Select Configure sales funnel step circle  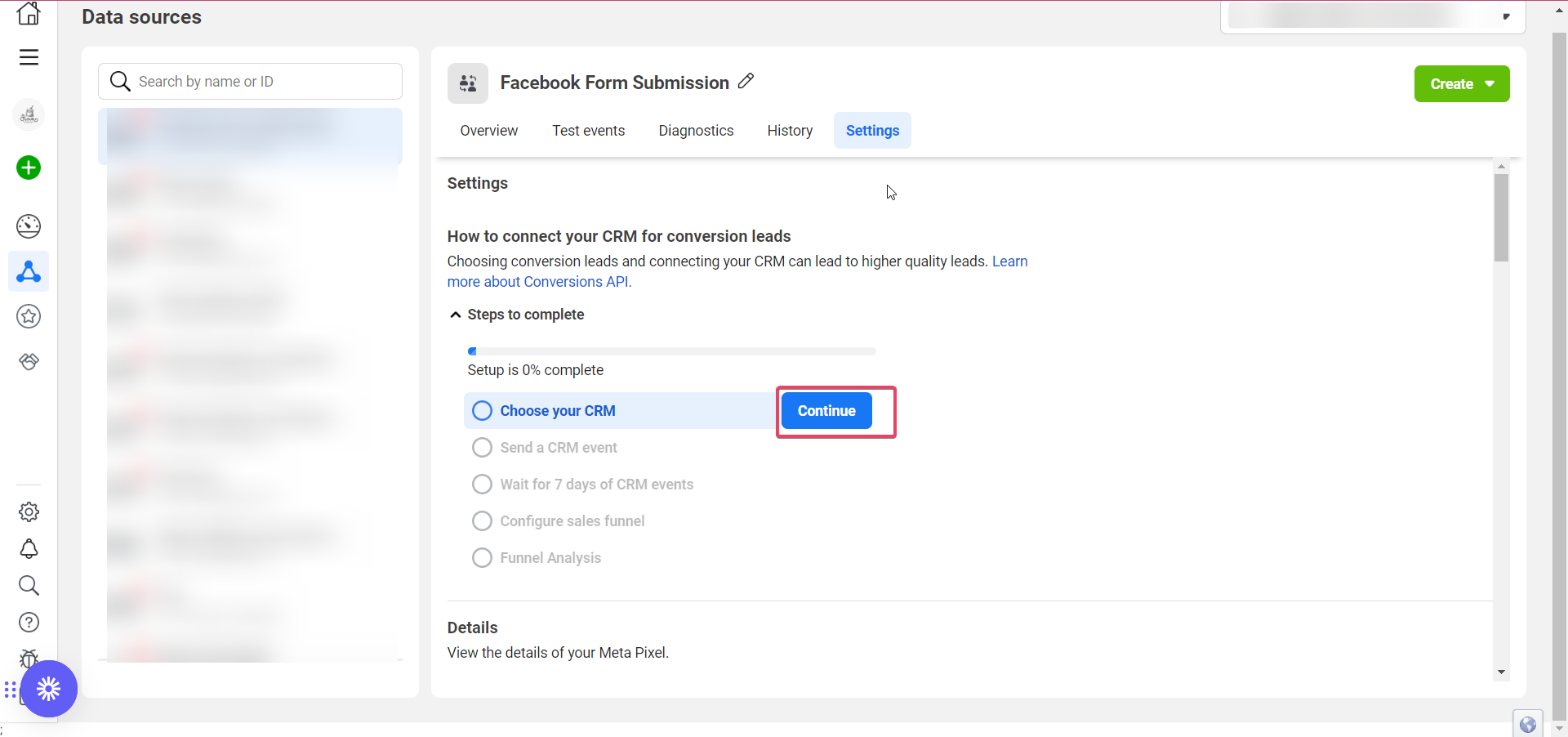[x=483, y=520]
